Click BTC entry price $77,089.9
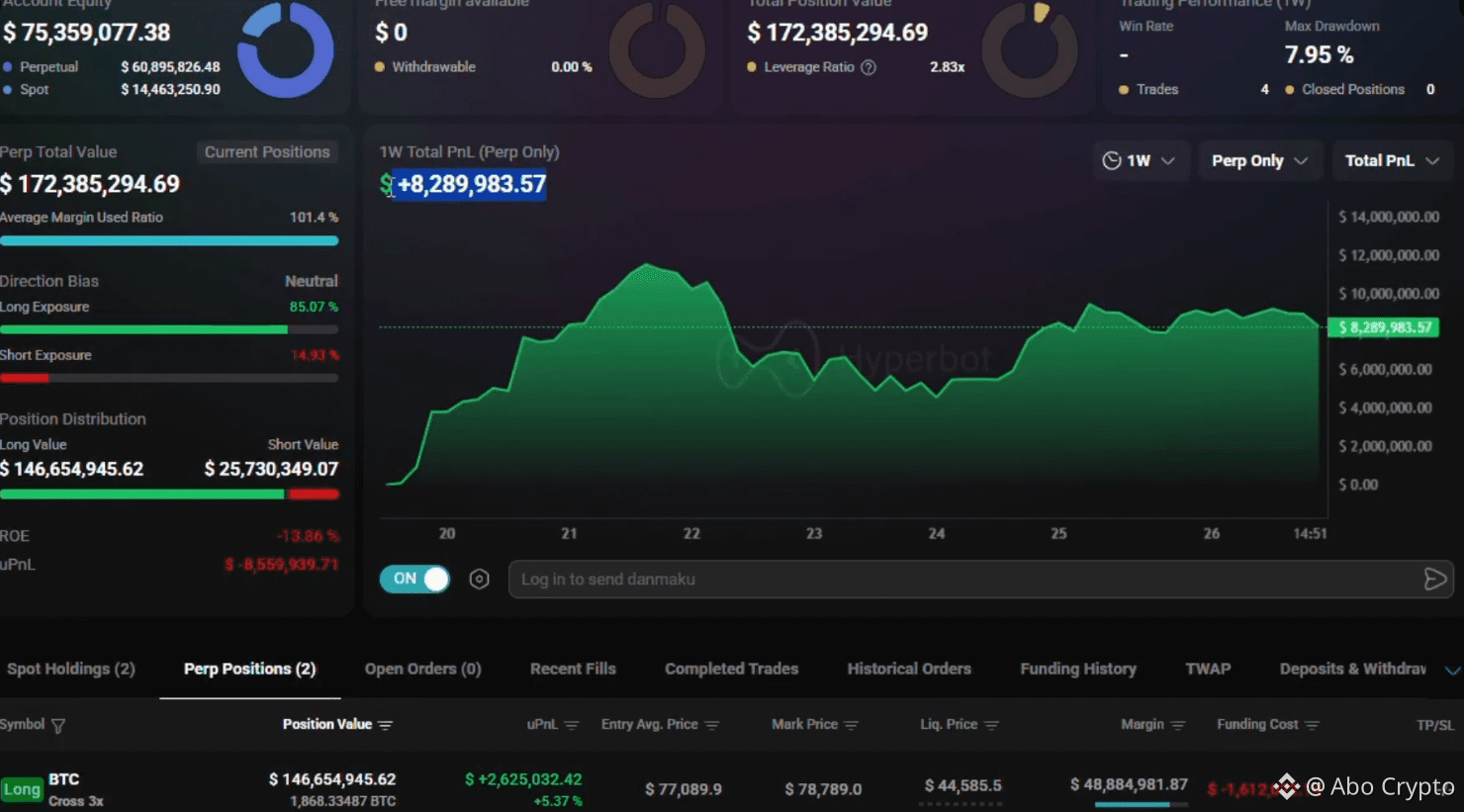 pyautogui.click(x=684, y=789)
